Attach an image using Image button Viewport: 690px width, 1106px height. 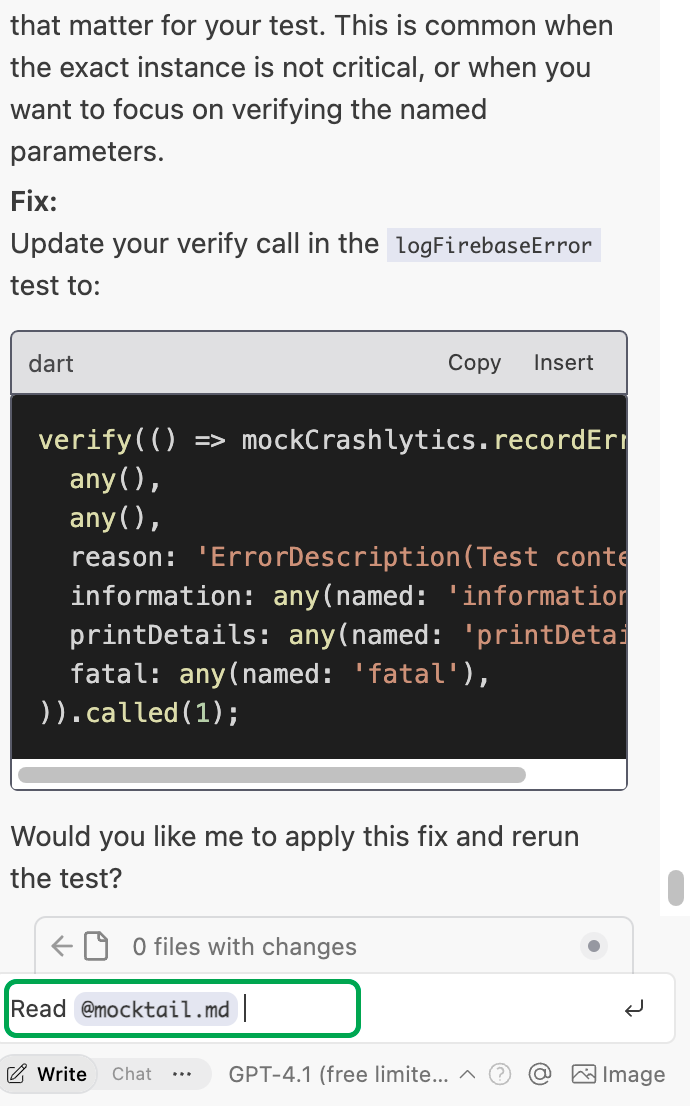tap(618, 1074)
